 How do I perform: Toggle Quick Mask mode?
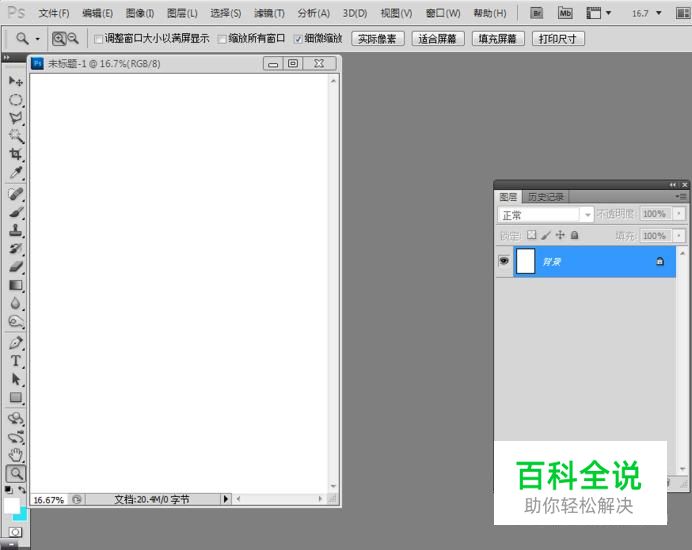coord(15,532)
